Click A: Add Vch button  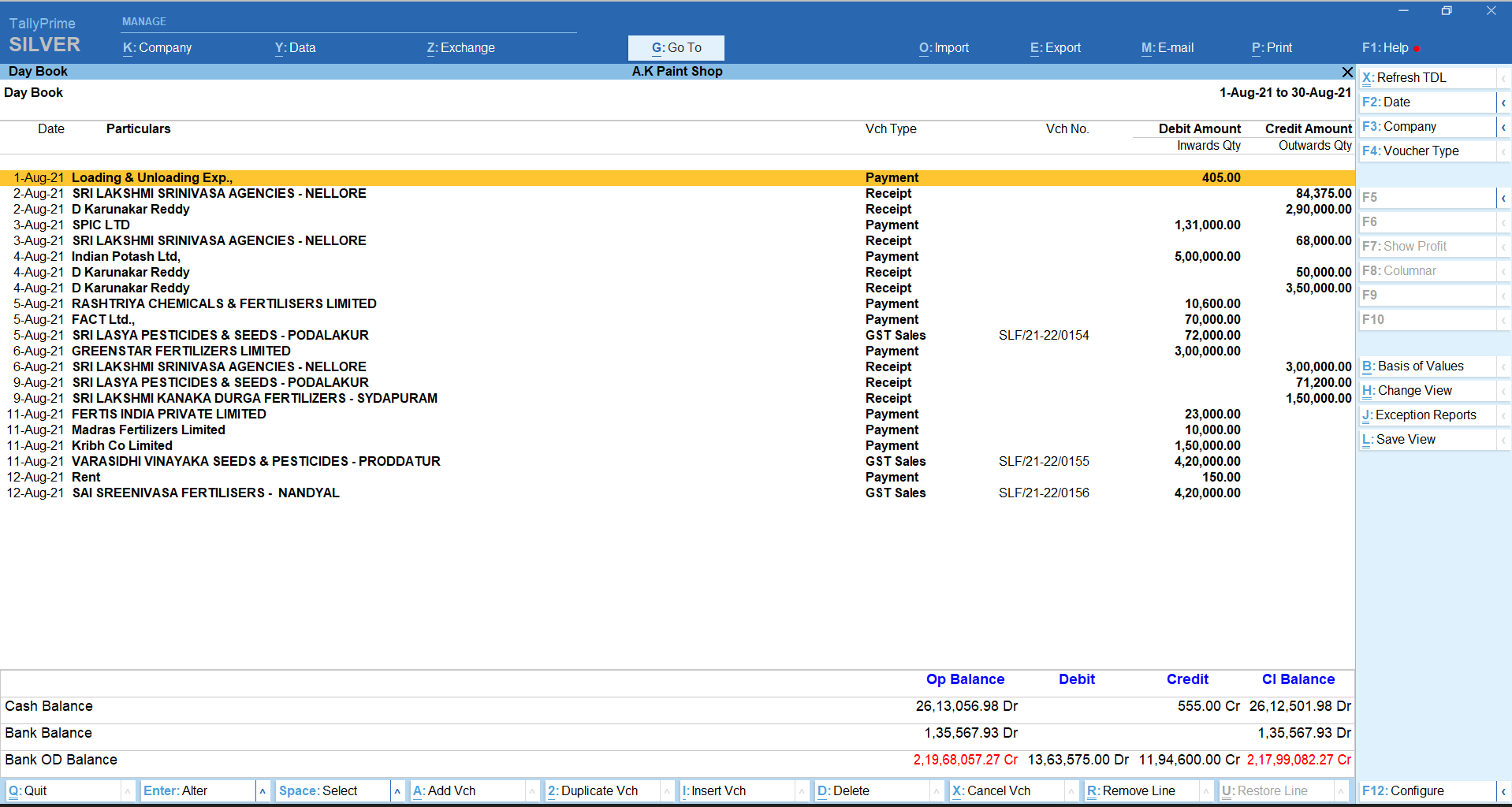tap(467, 791)
